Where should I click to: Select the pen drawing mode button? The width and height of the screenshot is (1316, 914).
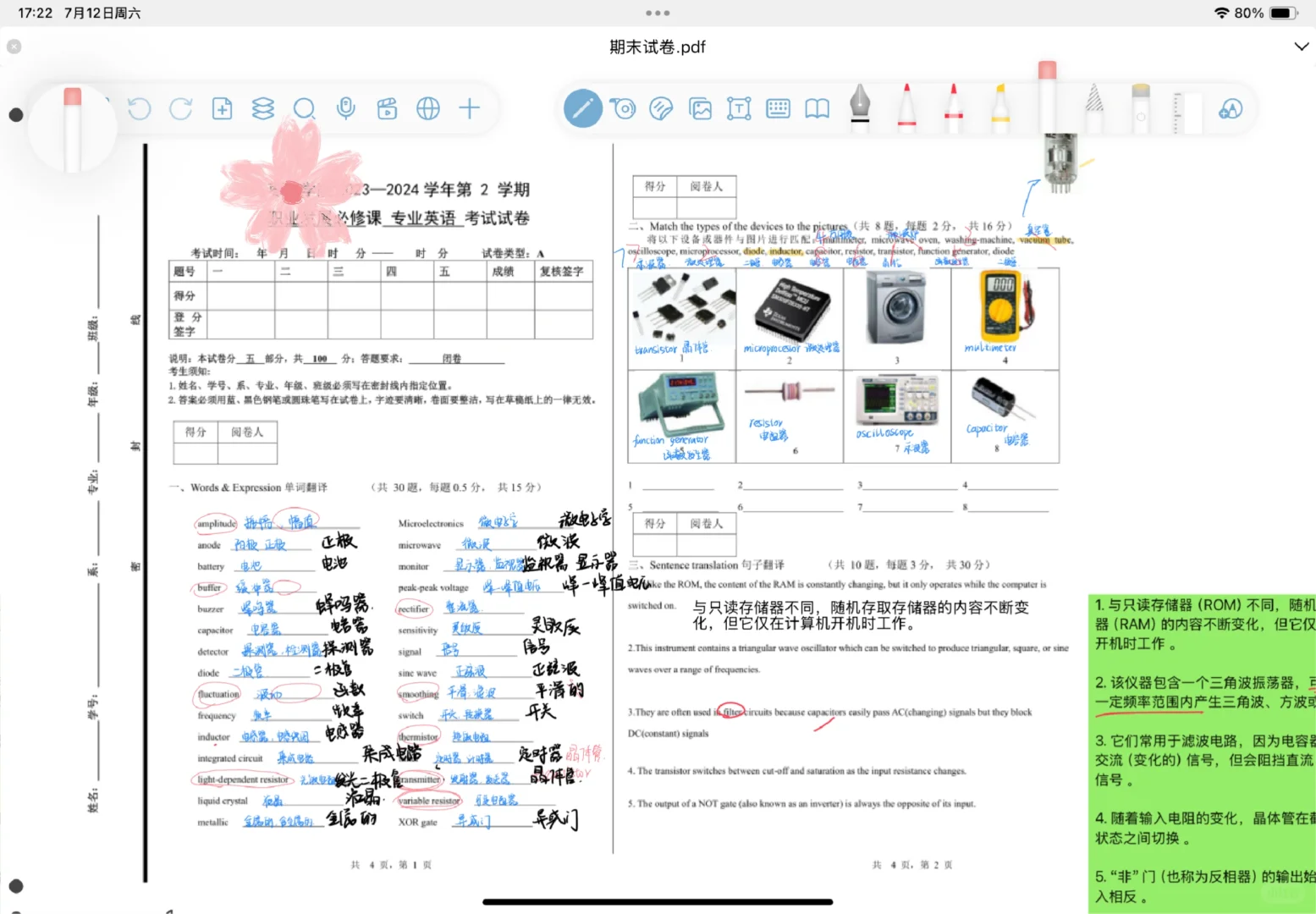click(583, 108)
